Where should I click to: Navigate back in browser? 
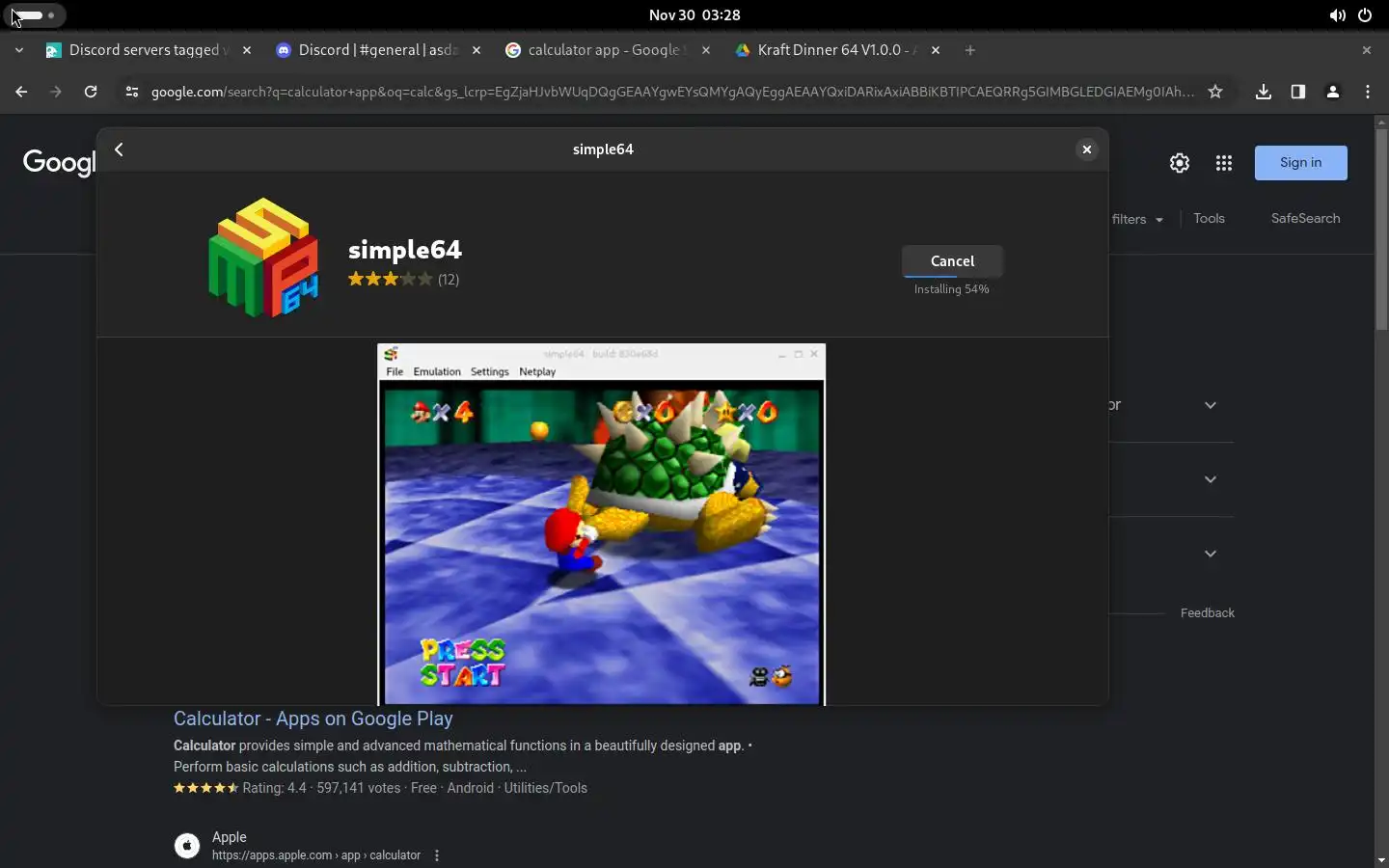pyautogui.click(x=21, y=92)
